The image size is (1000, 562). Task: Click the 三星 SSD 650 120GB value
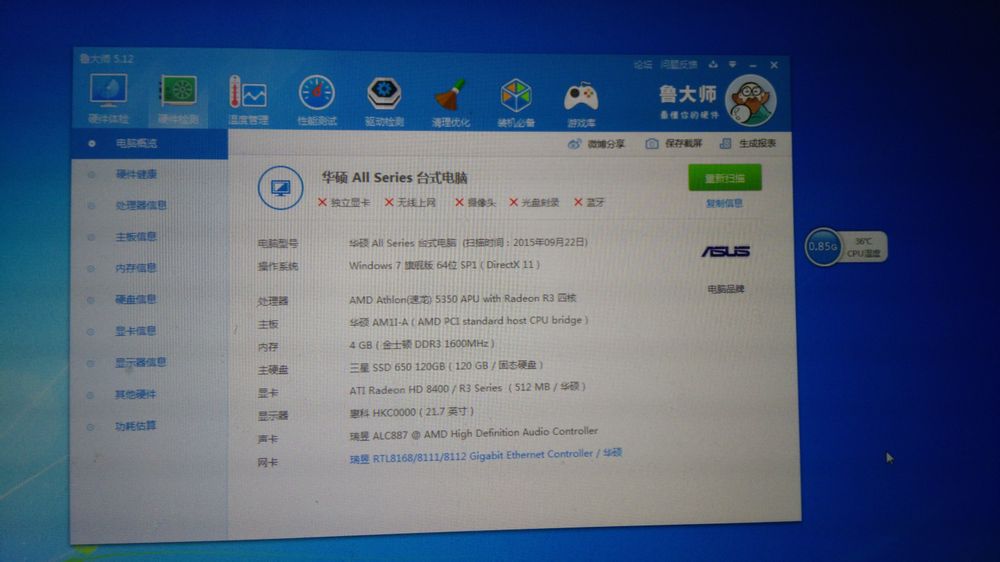(x=446, y=366)
